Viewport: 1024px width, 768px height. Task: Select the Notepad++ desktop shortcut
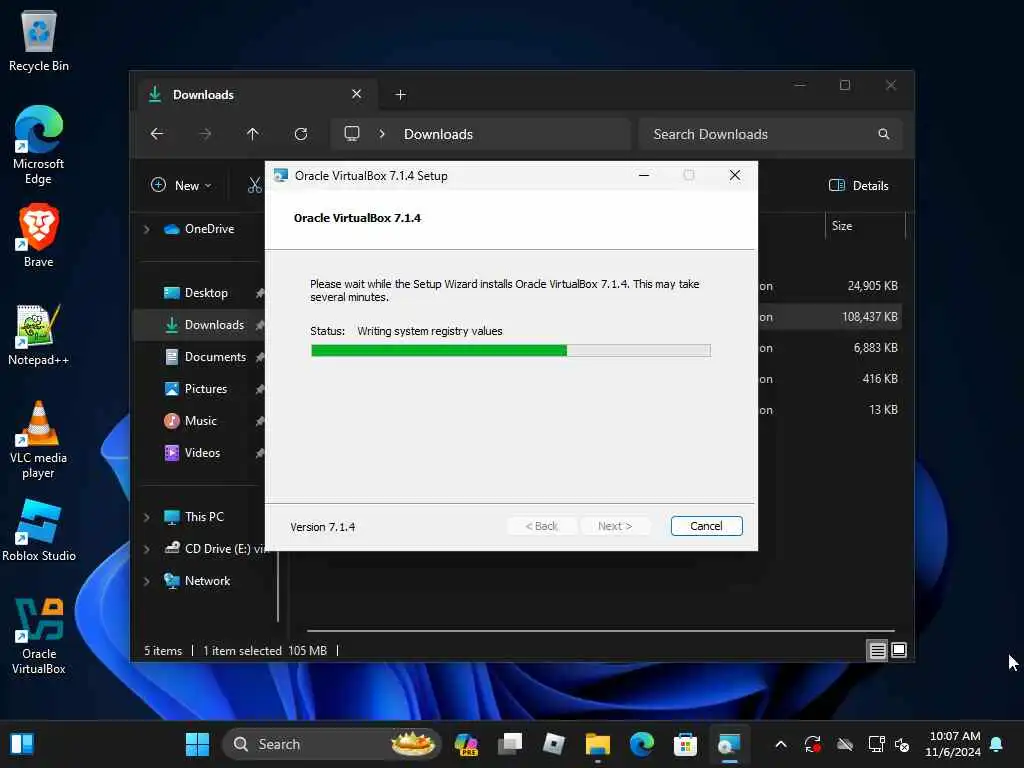(x=39, y=334)
